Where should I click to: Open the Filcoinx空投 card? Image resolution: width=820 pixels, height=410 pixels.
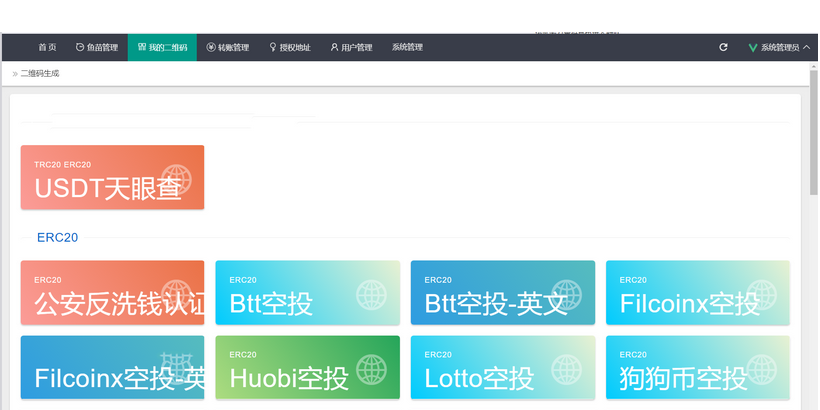(x=698, y=293)
